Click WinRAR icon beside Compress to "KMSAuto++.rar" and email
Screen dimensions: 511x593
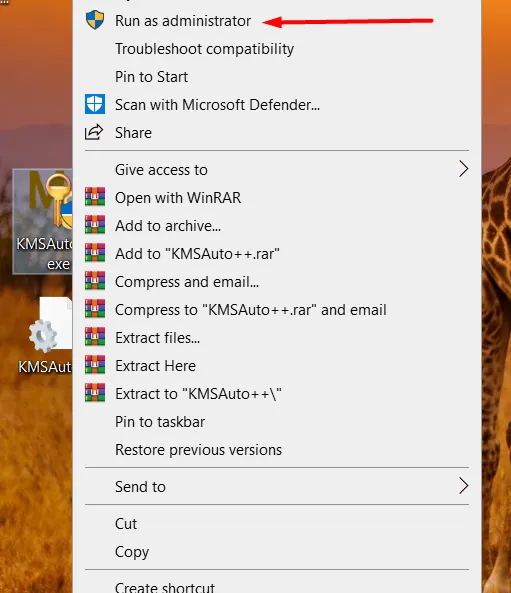(95, 309)
